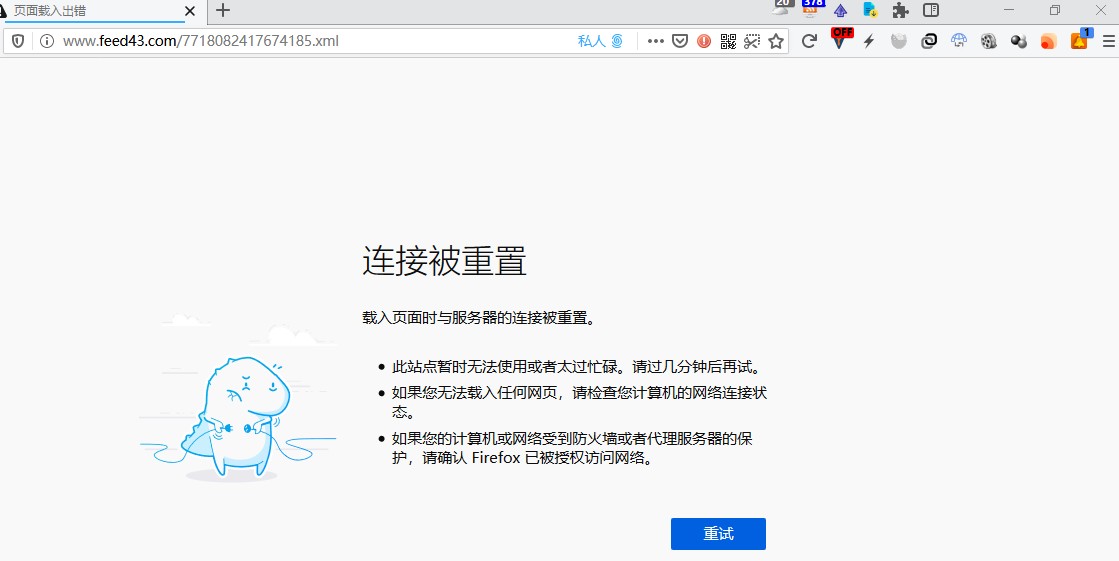
Task: Open the page actions three-dots menu
Action: pyautogui.click(x=655, y=41)
